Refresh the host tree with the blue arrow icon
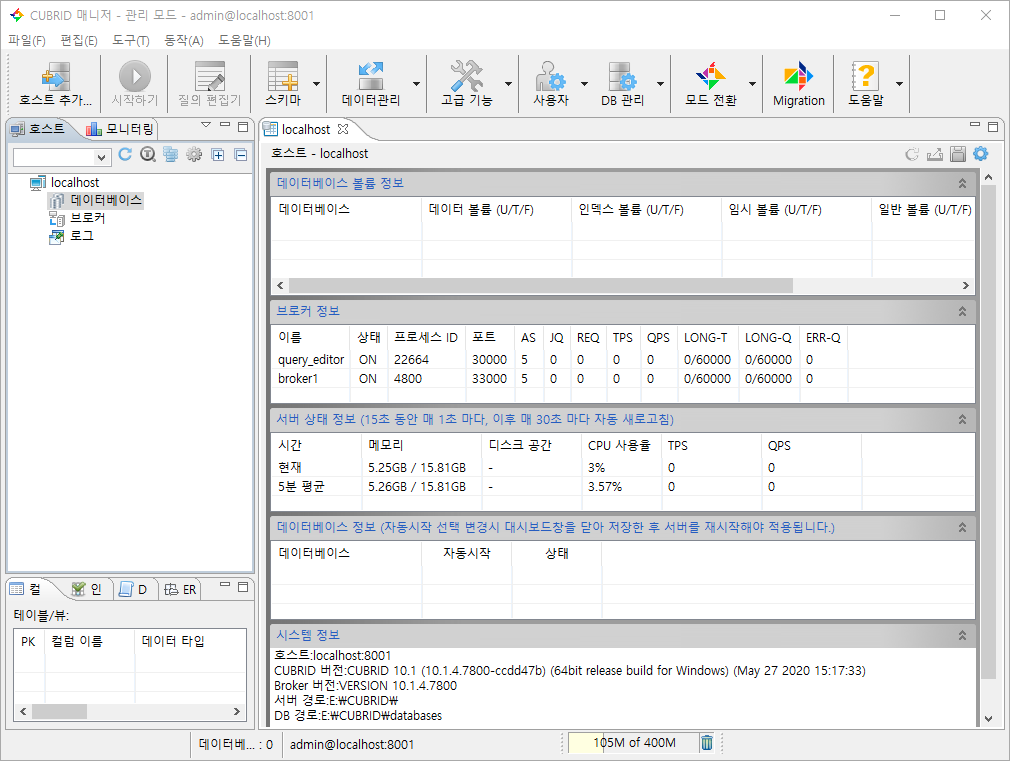This screenshot has width=1010, height=761. click(x=125, y=154)
